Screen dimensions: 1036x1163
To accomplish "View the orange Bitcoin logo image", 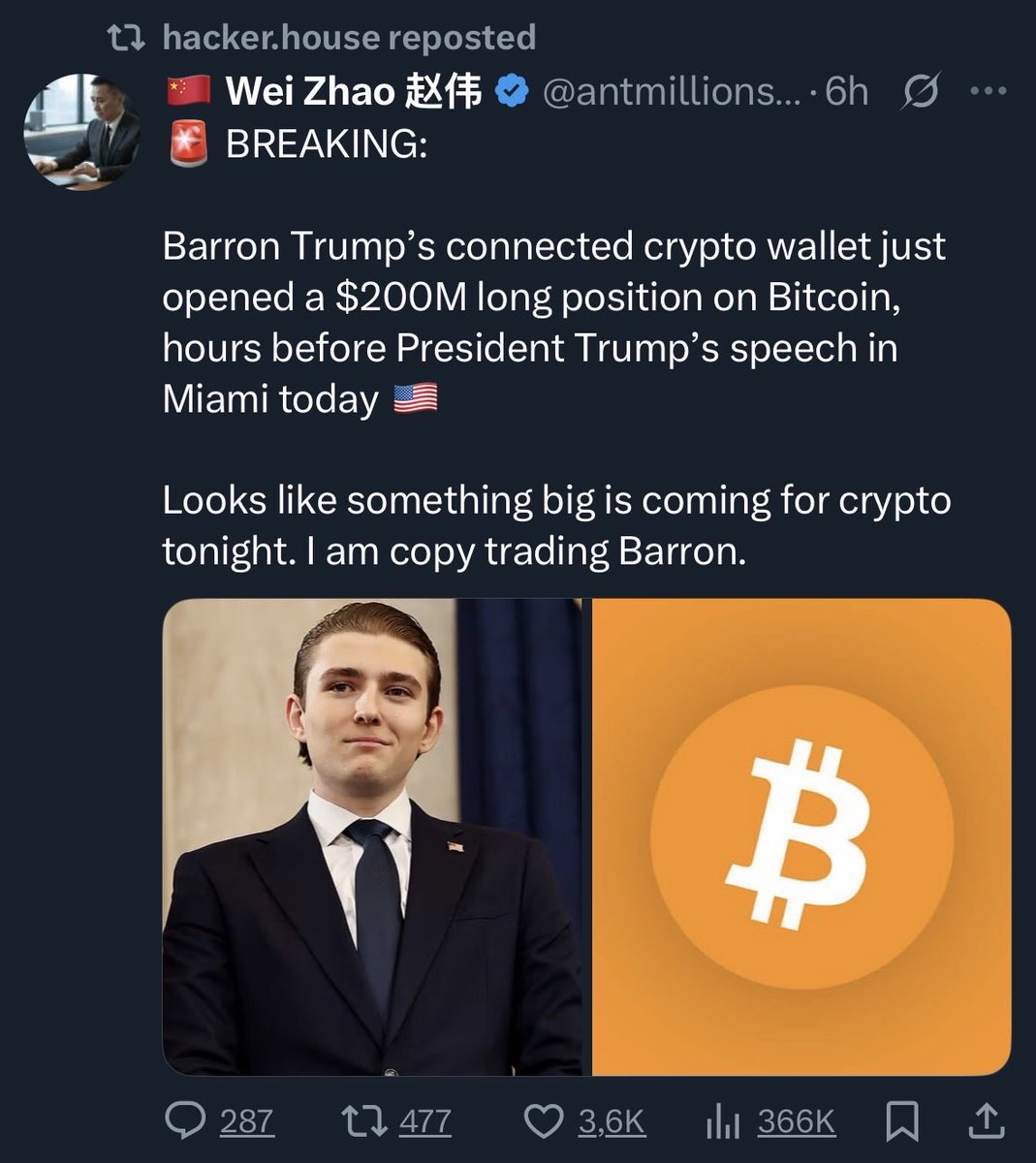I will [x=801, y=837].
